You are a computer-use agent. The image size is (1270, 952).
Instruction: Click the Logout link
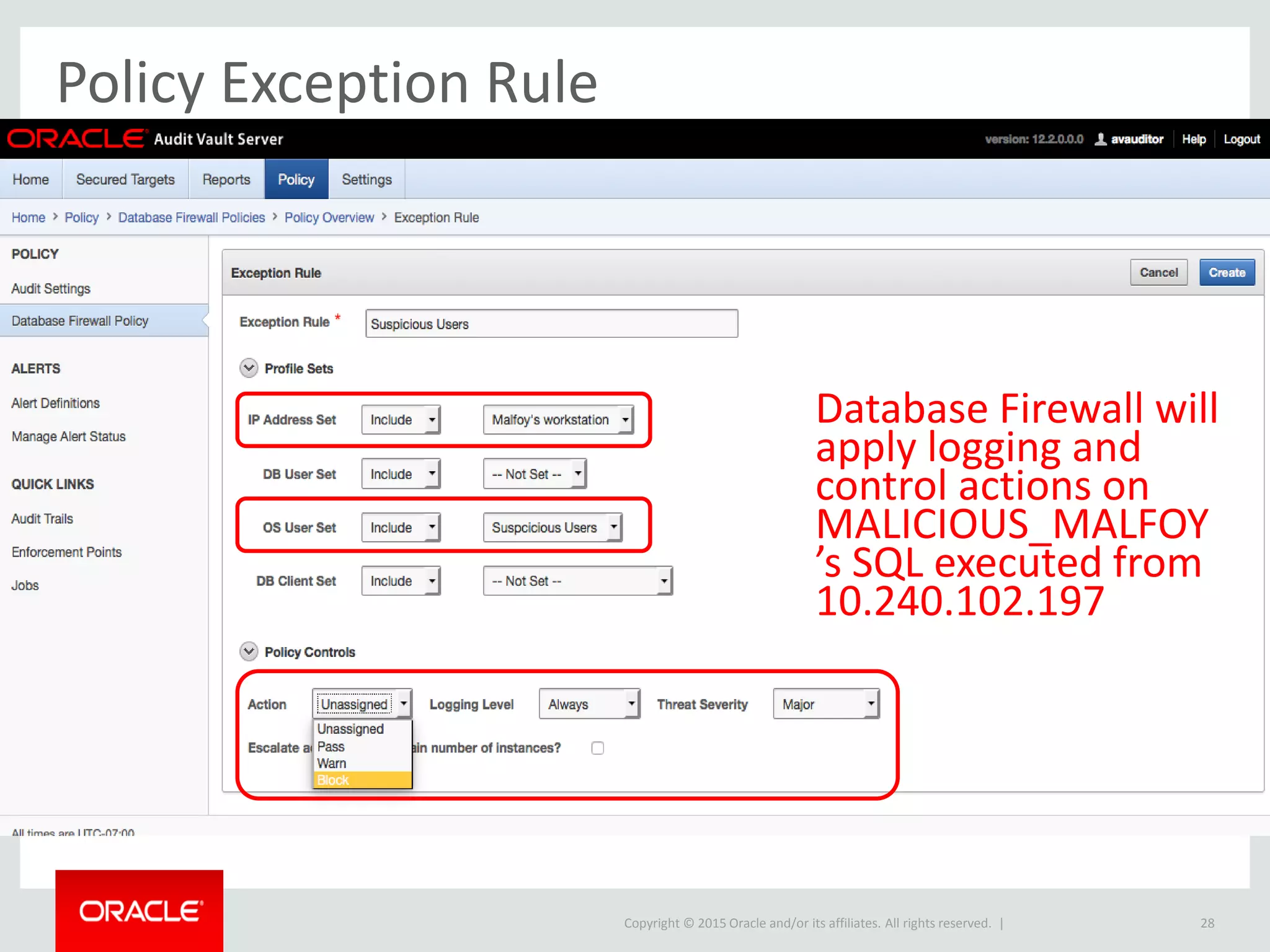click(1241, 139)
